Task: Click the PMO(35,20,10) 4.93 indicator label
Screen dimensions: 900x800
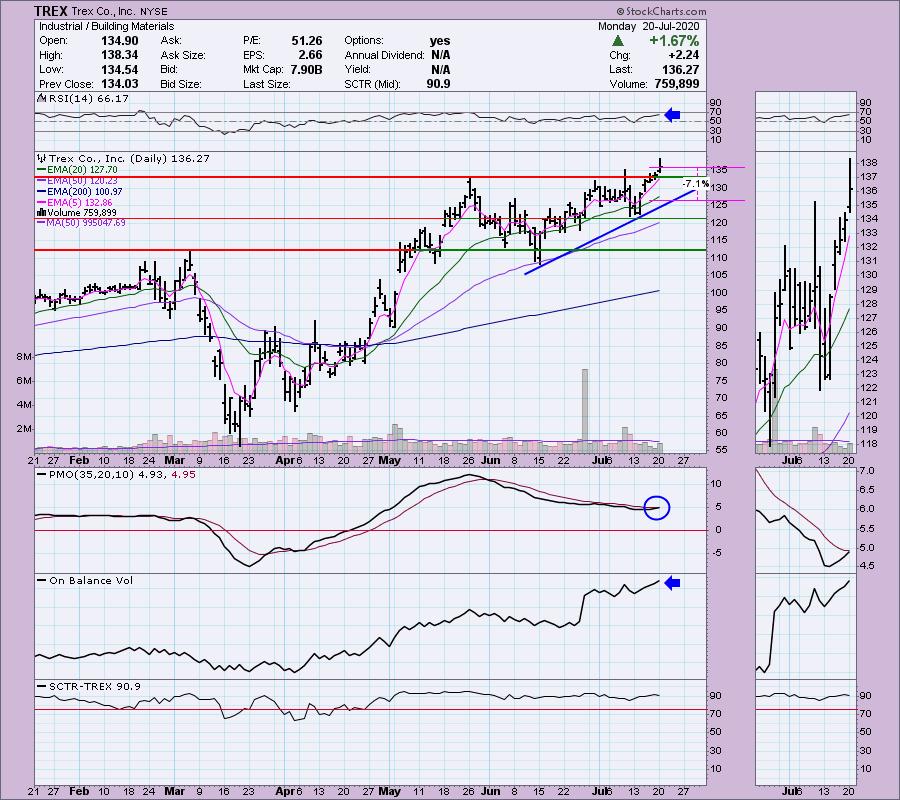Action: (108, 475)
